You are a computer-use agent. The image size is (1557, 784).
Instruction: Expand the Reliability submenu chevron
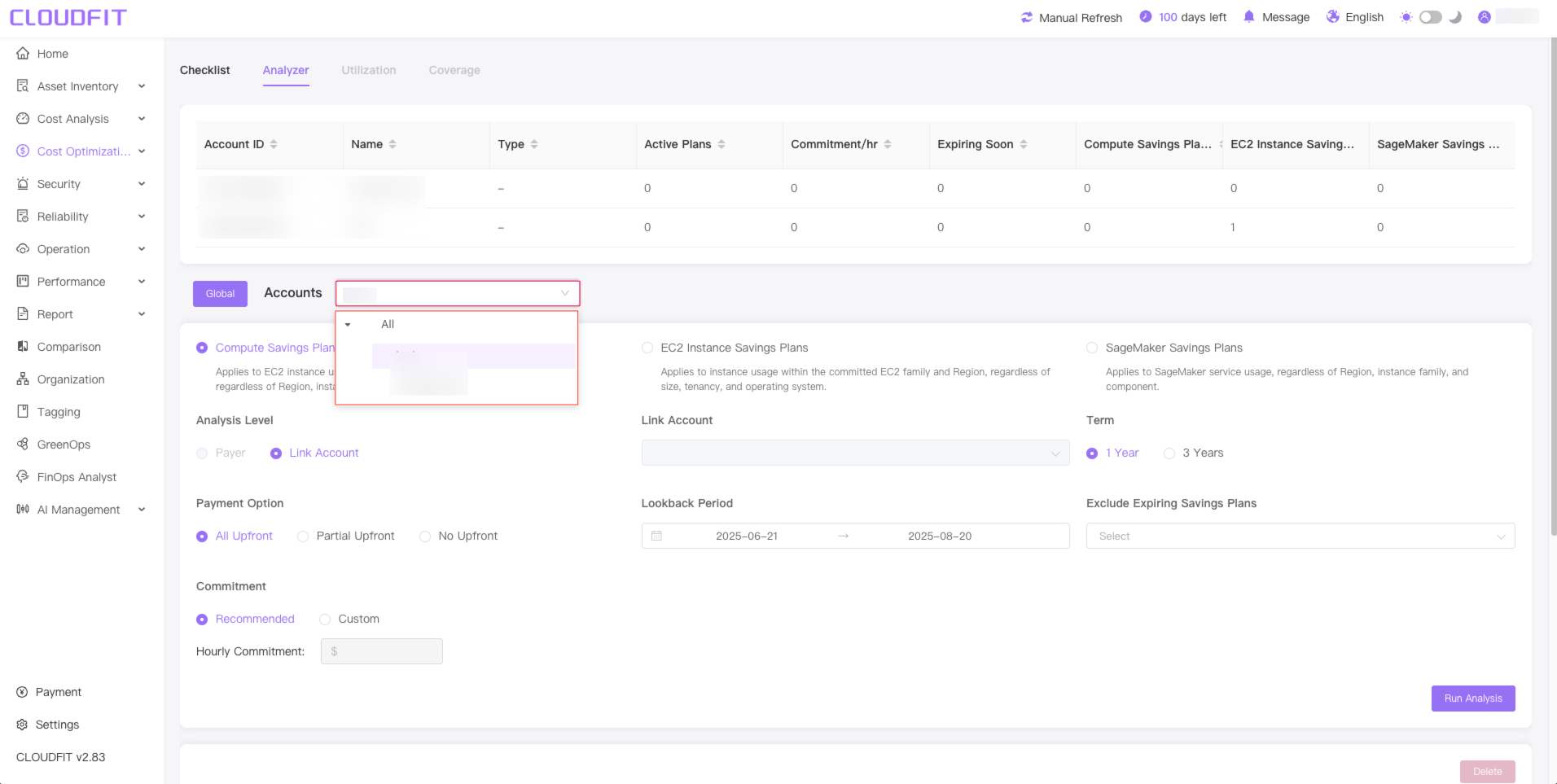click(142, 217)
